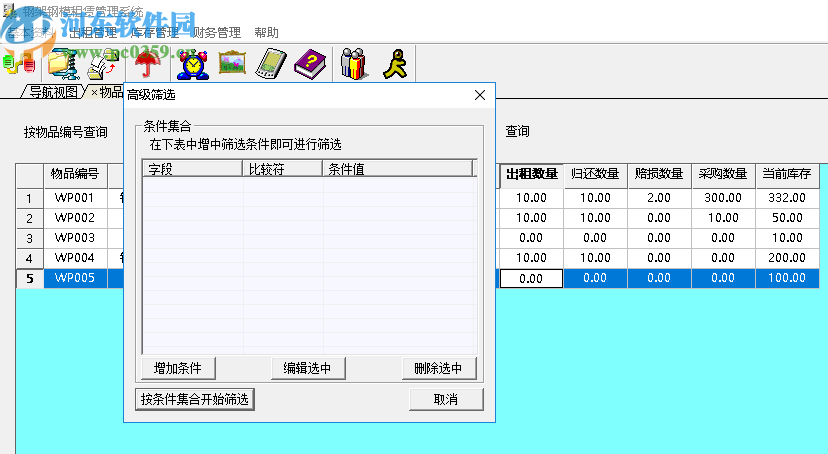The image size is (828, 454).
Task: Click row header number 1
Action: [x=30, y=198]
